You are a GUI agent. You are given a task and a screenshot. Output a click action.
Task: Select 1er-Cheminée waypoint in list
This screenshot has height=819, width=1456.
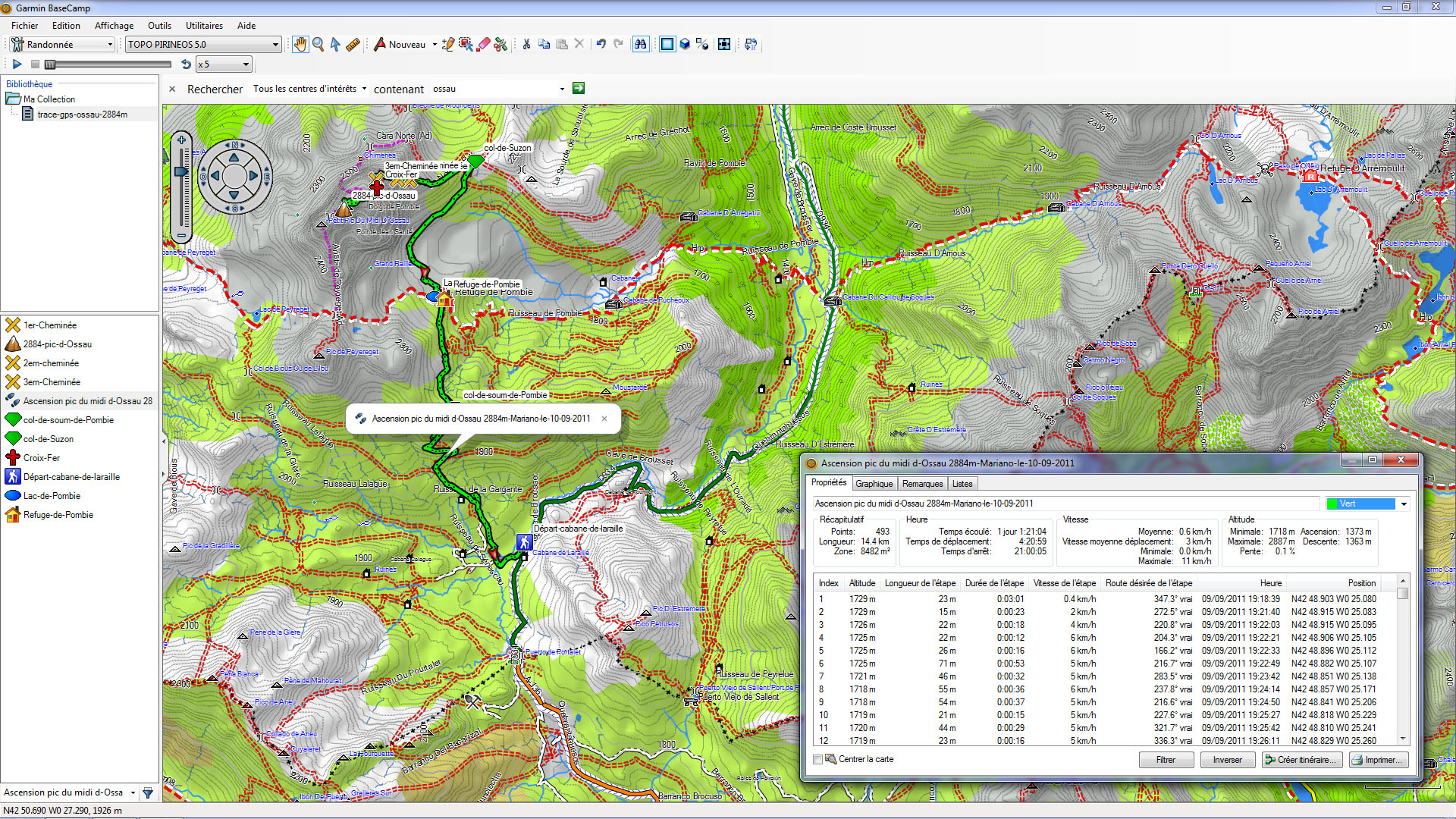[x=50, y=325]
